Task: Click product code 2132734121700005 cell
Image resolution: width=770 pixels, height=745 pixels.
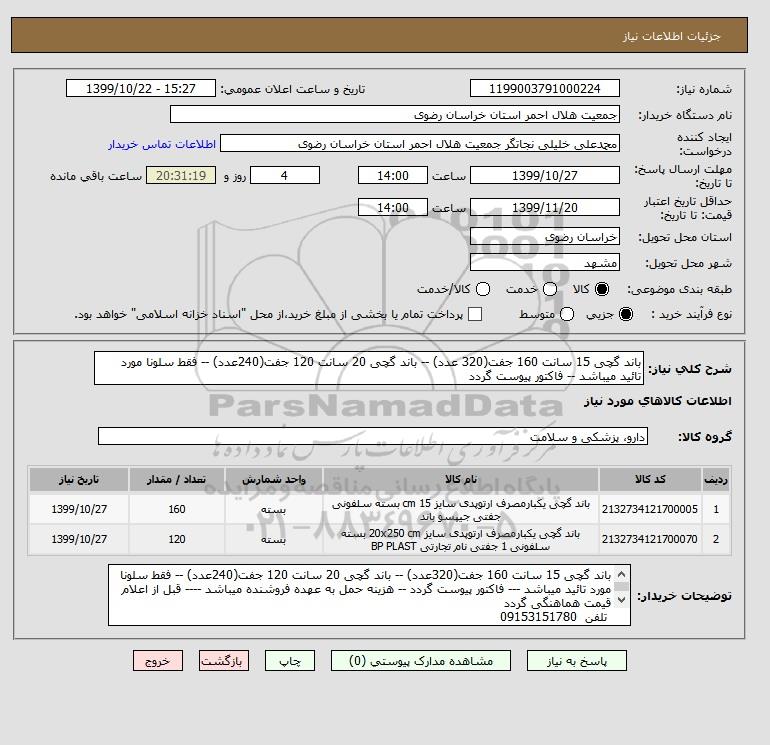Action: click(650, 509)
